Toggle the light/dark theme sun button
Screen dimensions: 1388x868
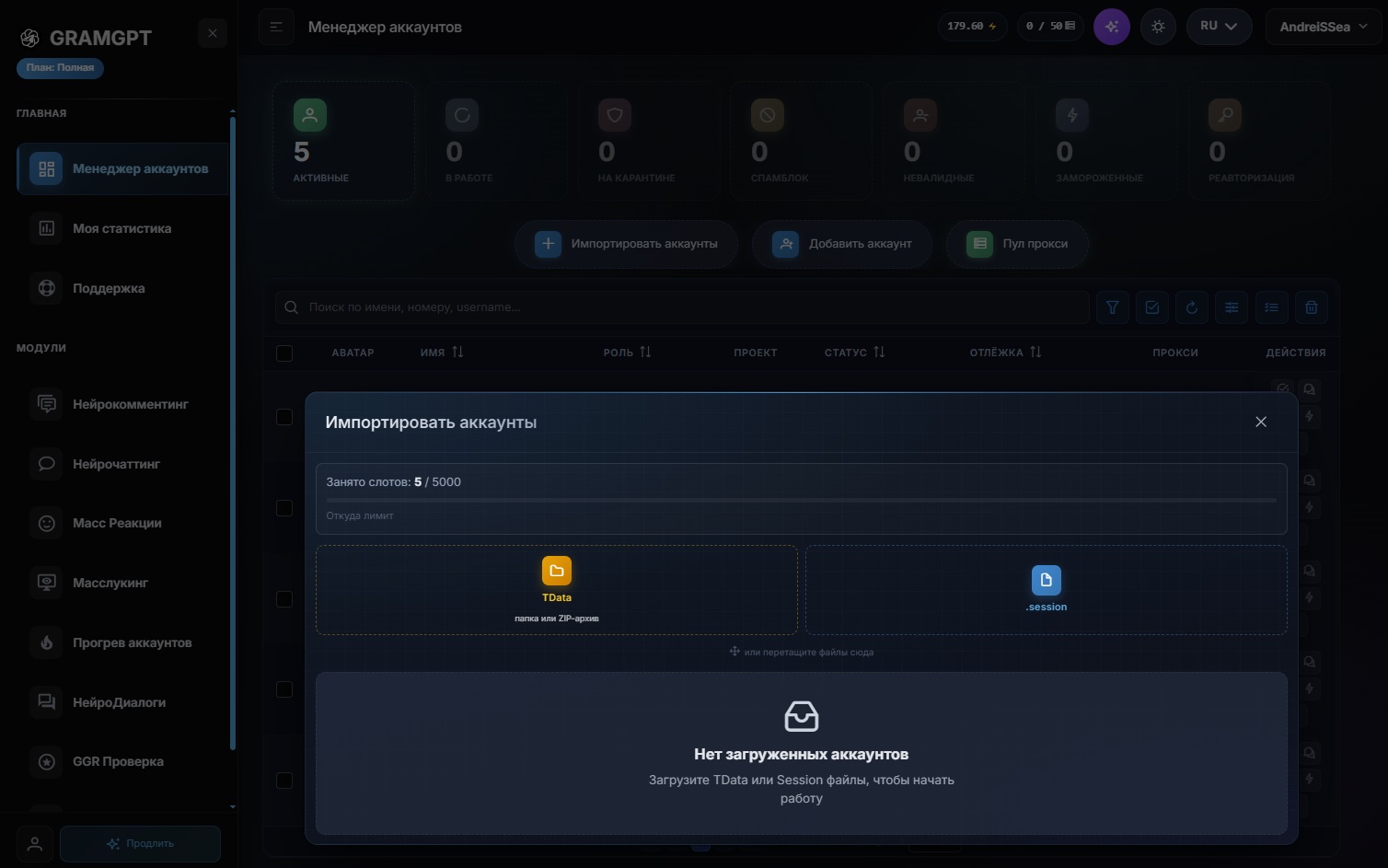[x=1158, y=27]
